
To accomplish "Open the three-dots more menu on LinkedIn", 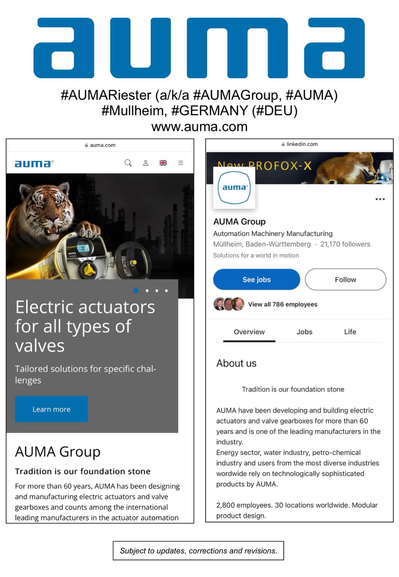I will tap(380, 199).
